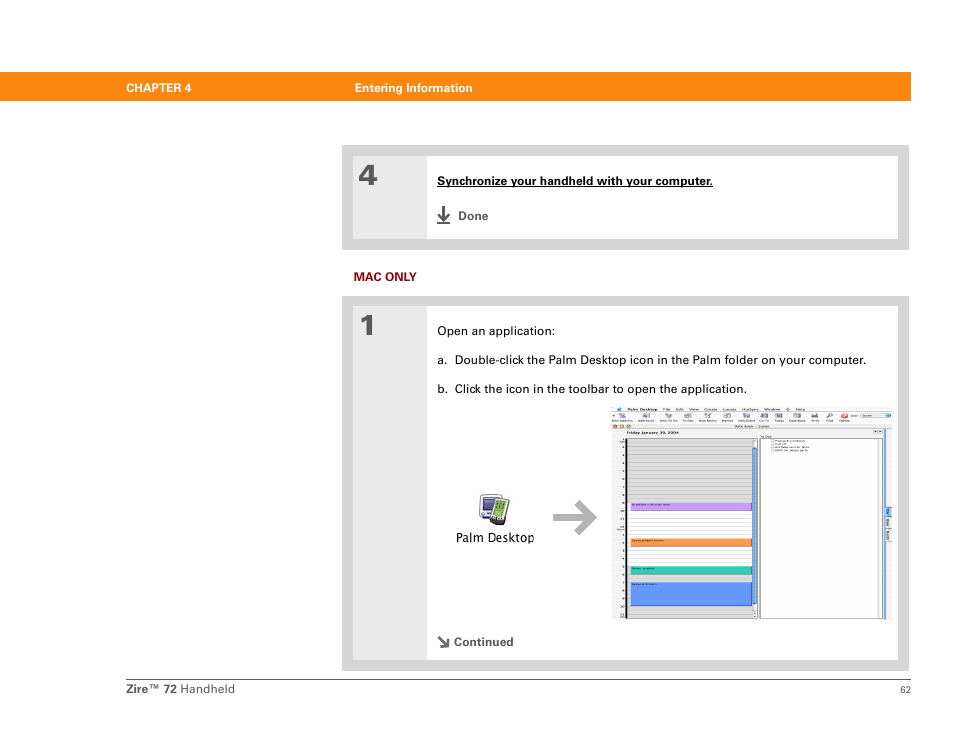Image resolution: width=954 pixels, height=738 pixels.
Task: Select New To Do toolbar icon
Action: pos(668,416)
